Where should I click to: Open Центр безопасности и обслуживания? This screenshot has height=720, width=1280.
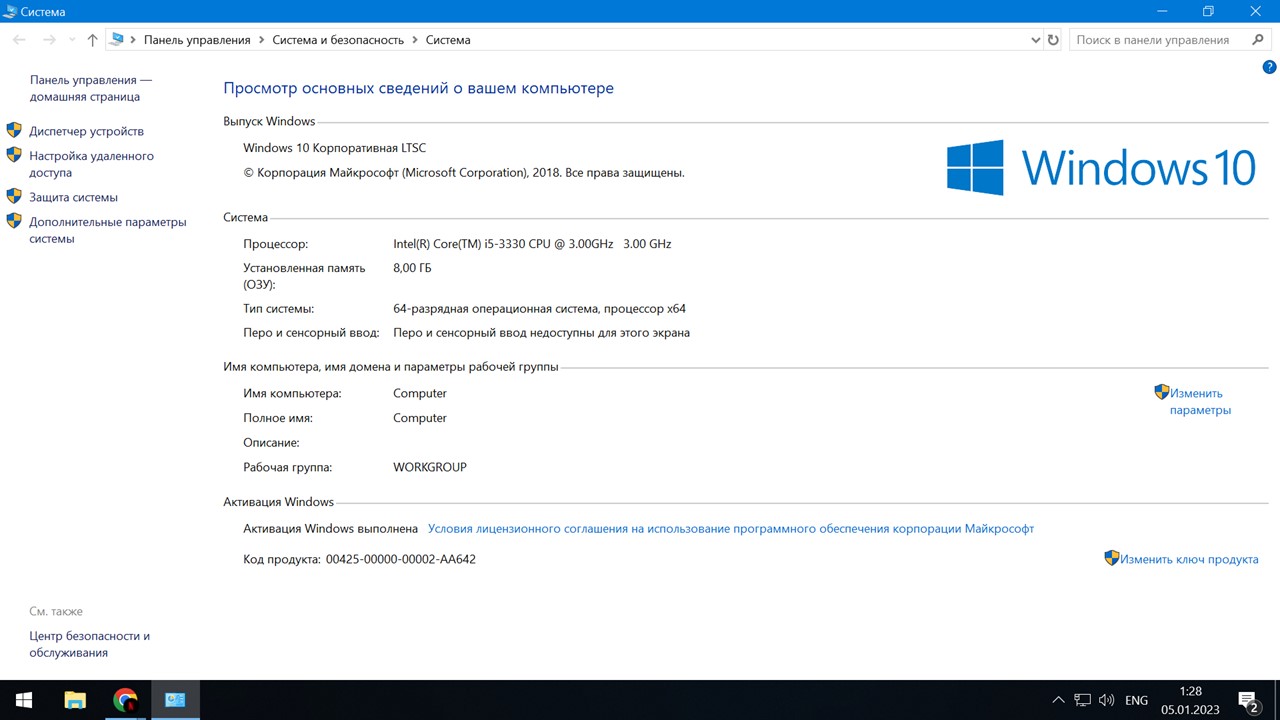tap(90, 644)
